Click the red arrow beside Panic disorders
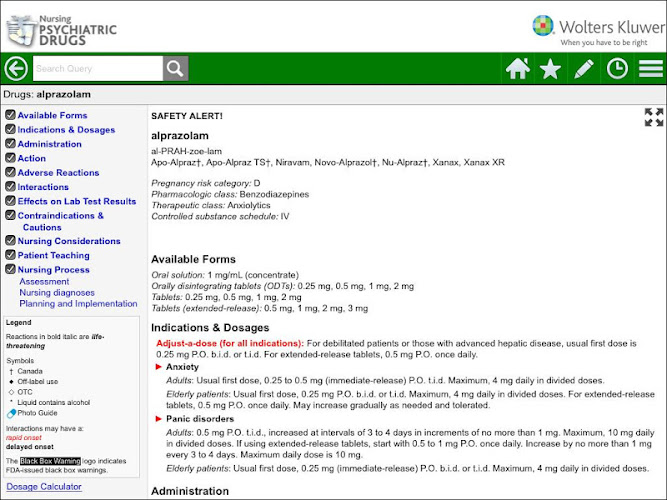 [x=159, y=419]
